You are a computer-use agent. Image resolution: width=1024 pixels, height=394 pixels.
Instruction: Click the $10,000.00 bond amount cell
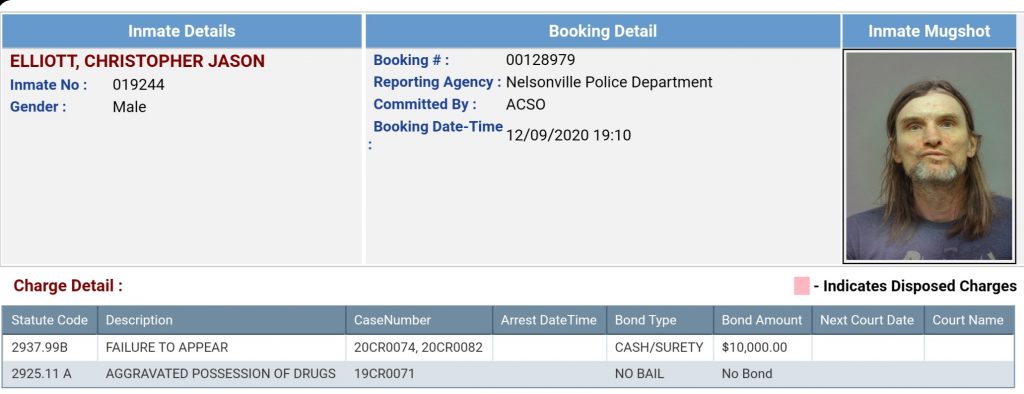pyautogui.click(x=762, y=348)
